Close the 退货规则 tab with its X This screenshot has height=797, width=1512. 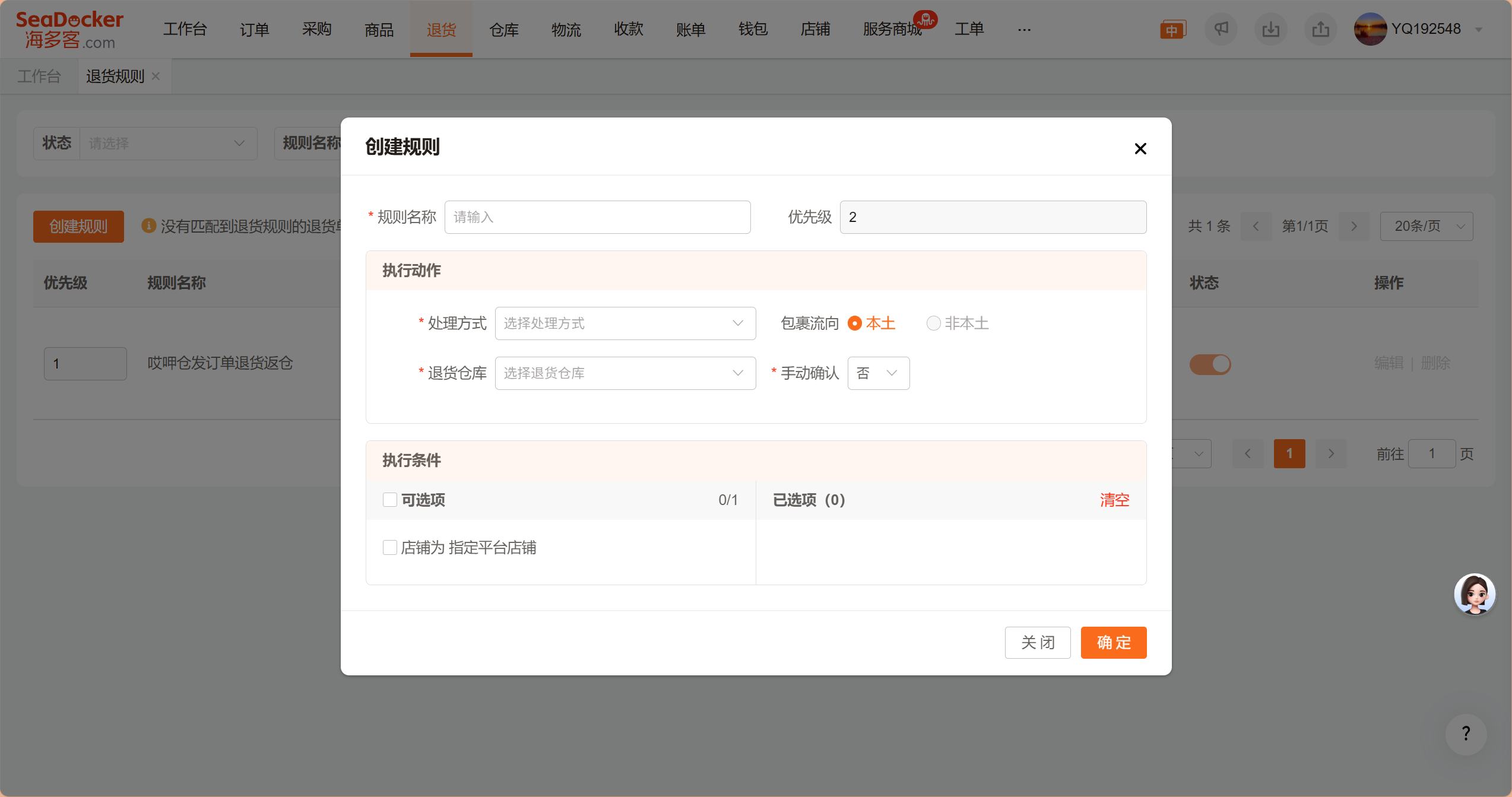(x=156, y=76)
